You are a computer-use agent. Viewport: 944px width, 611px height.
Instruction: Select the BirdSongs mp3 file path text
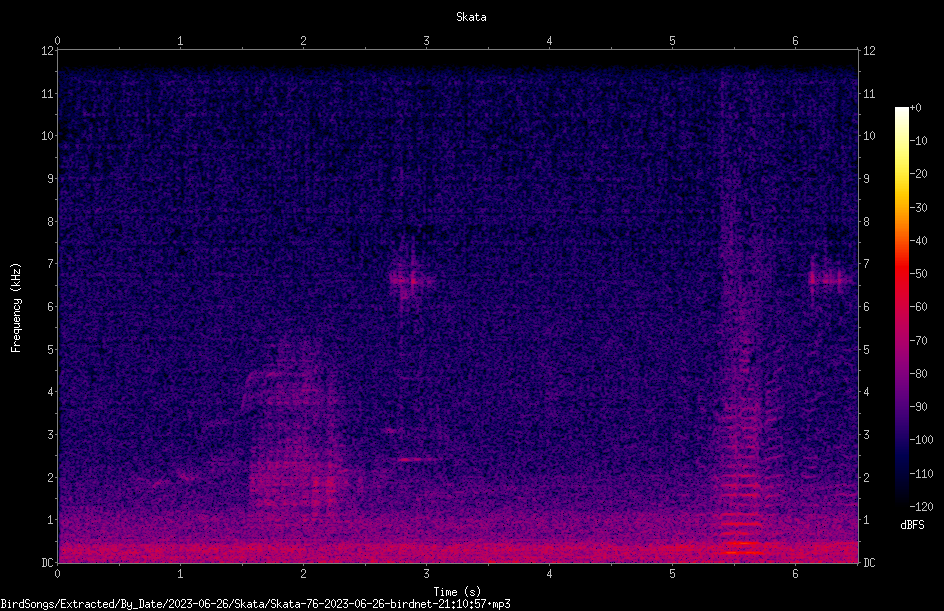click(x=255, y=604)
